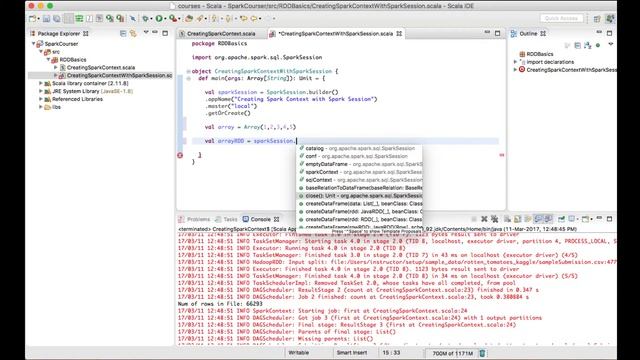640x360 pixels.
Task: Open Package Explorer view menu chevron
Action: [146, 33]
